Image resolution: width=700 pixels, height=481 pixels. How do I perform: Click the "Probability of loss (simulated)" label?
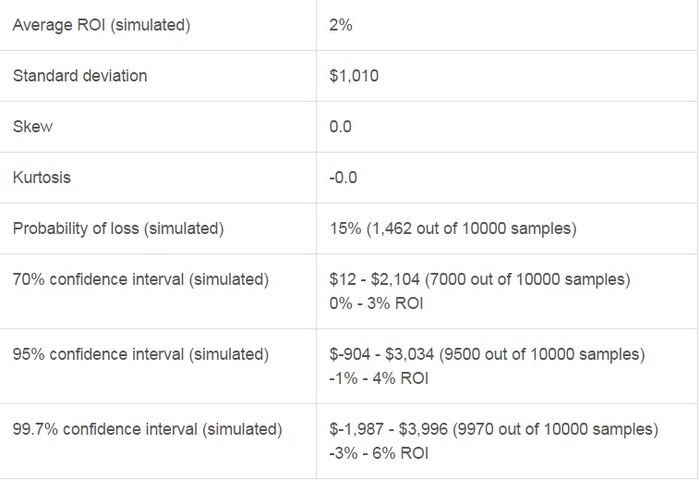pos(118,229)
